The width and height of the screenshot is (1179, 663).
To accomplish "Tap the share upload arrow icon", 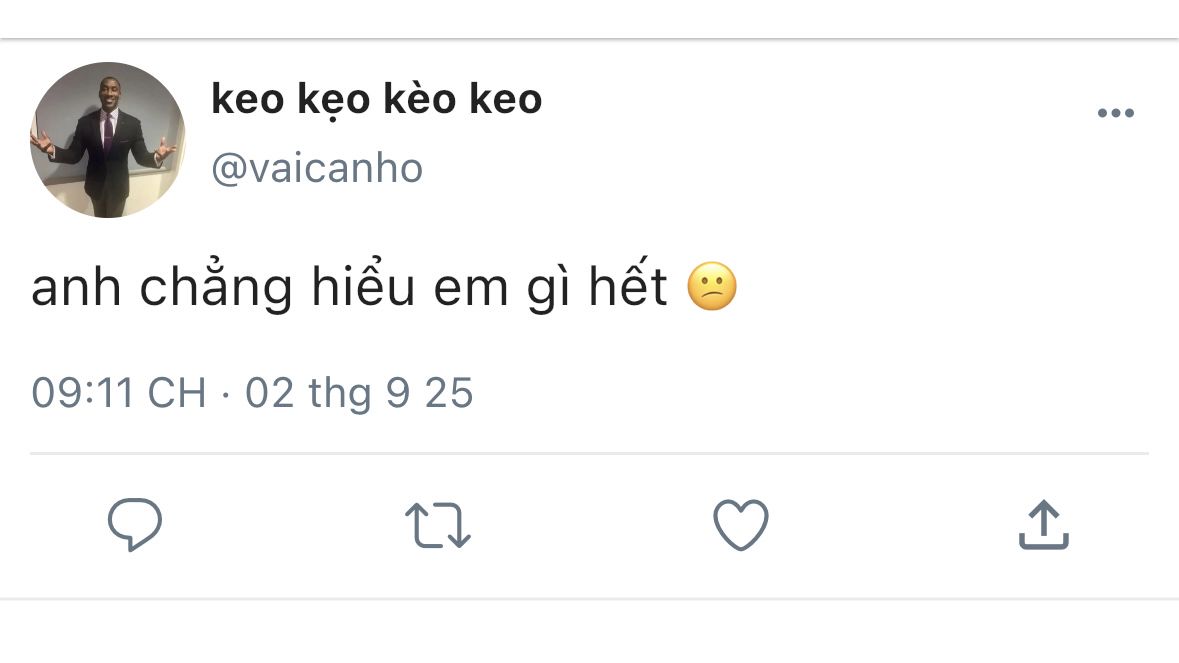I will [x=1043, y=525].
